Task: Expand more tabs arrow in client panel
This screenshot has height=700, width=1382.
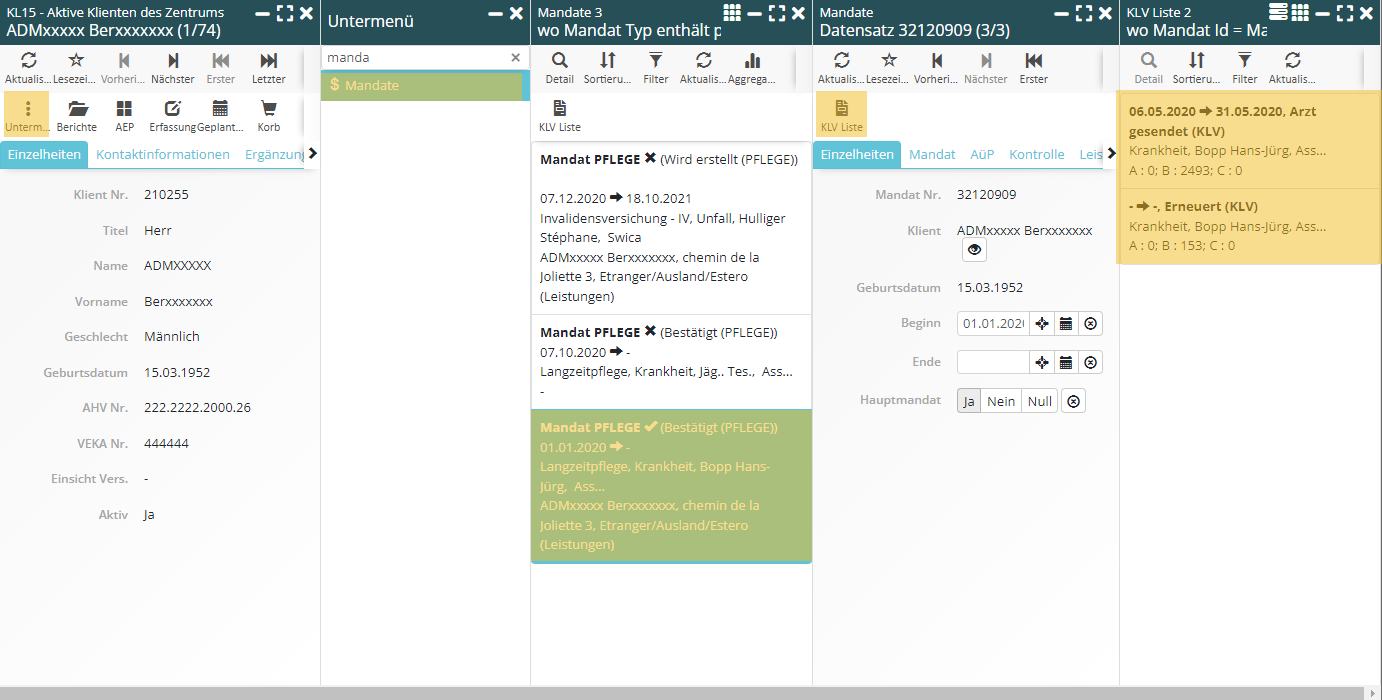Action: 312,154
